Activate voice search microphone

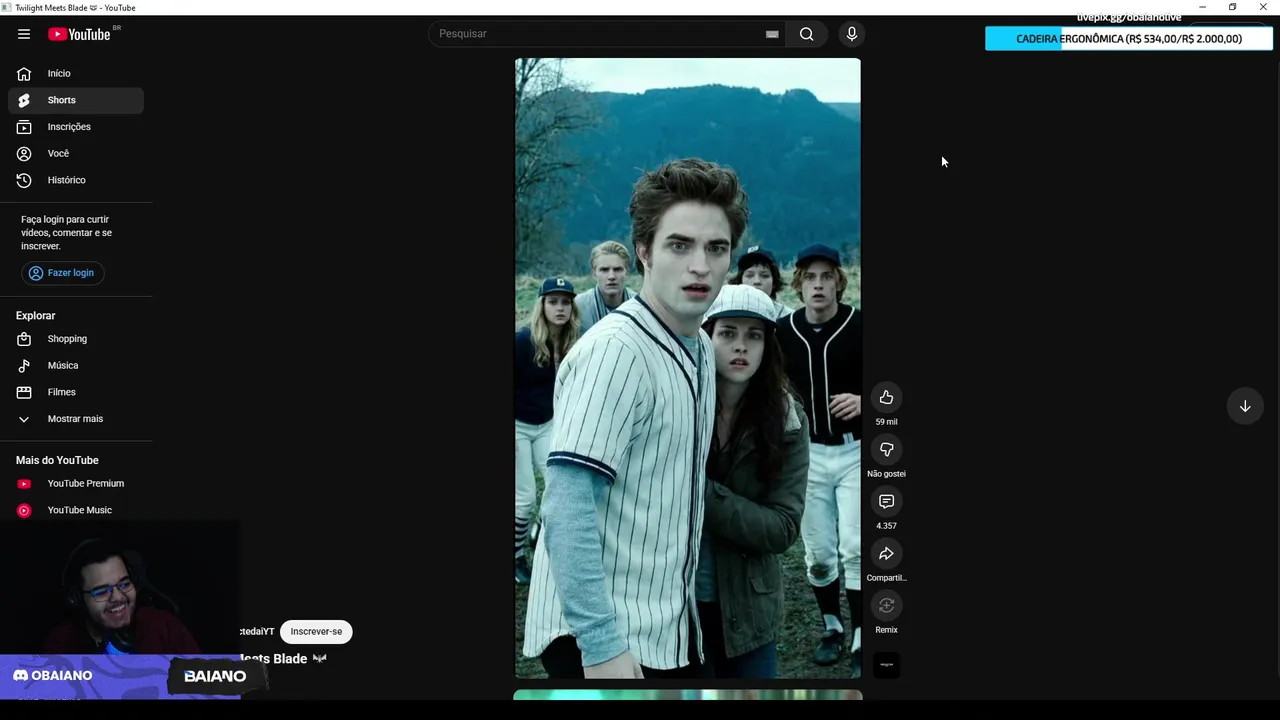(851, 34)
